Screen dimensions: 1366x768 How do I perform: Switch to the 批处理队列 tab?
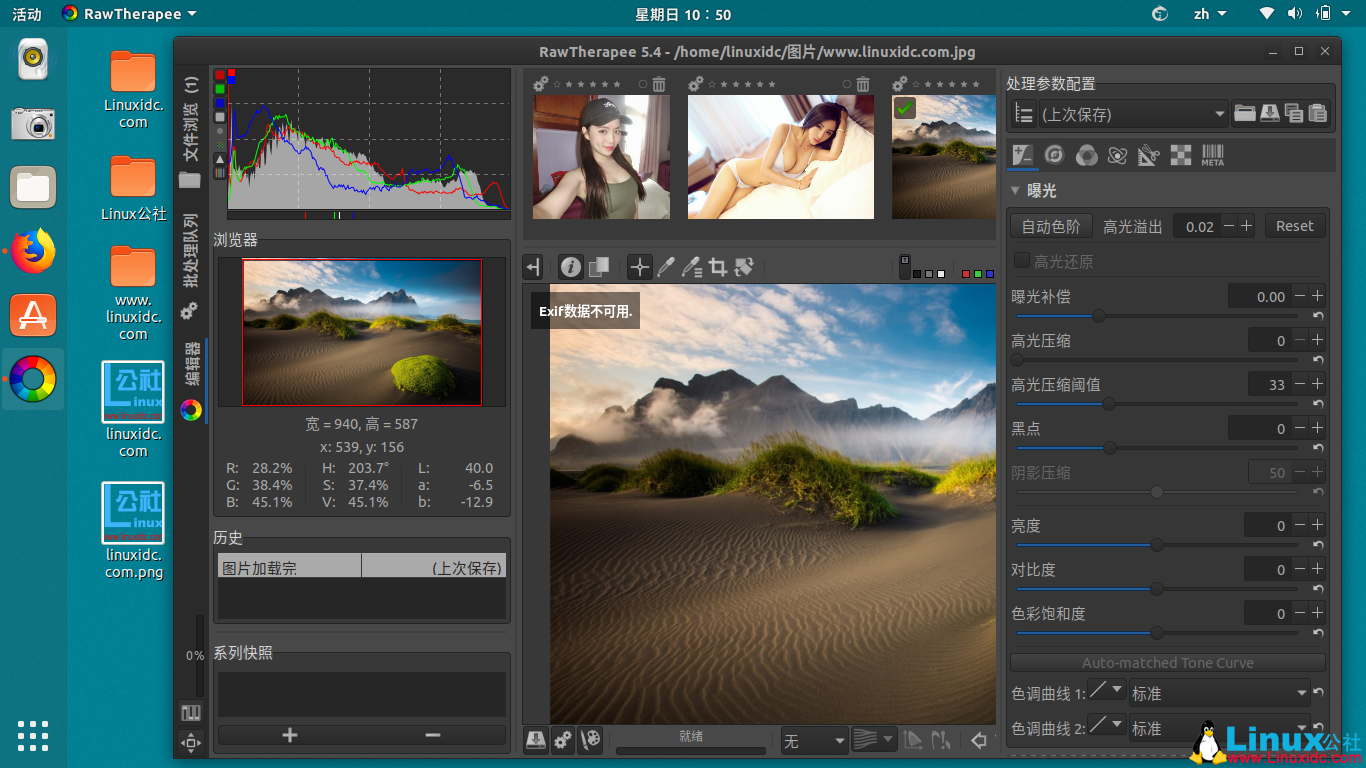click(191, 250)
